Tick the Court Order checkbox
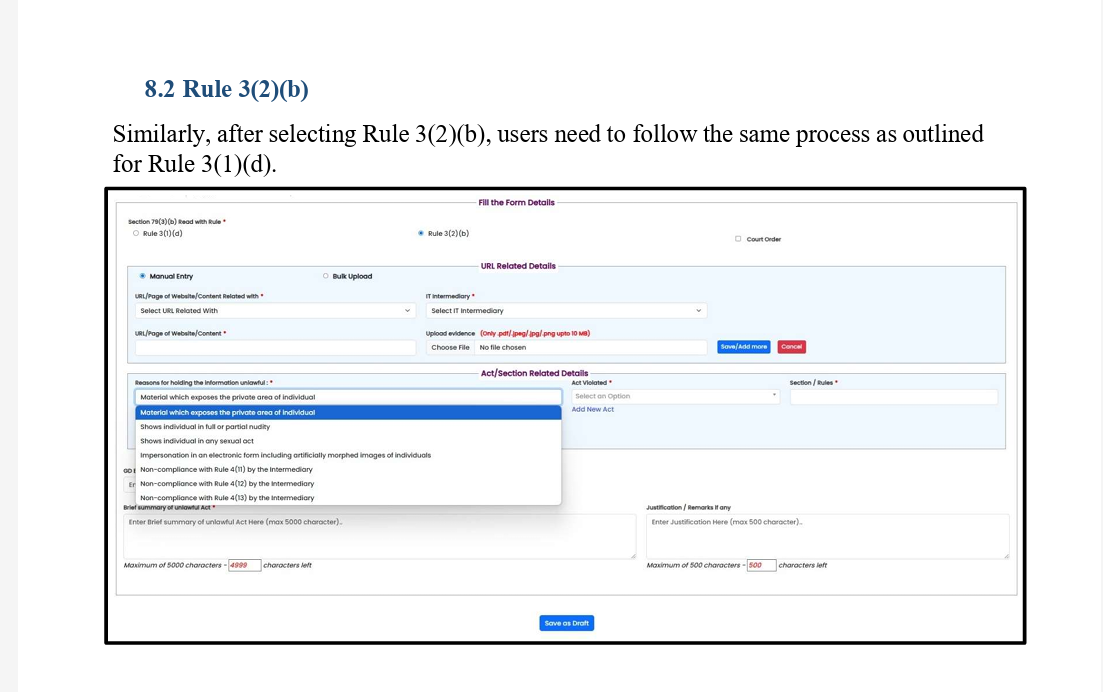Image resolution: width=1103 pixels, height=692 pixels. (x=738, y=239)
